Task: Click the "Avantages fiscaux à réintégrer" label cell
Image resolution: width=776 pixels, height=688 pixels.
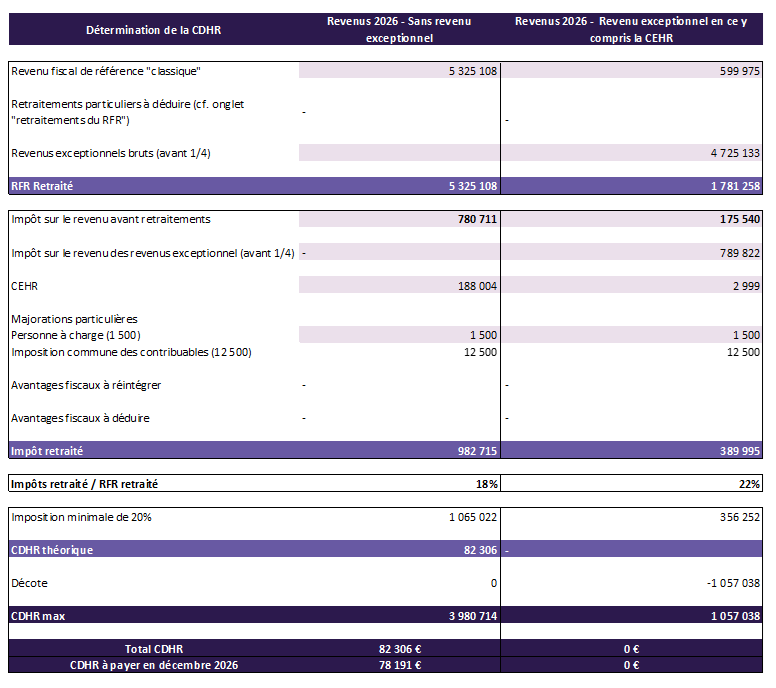Action: 86,385
